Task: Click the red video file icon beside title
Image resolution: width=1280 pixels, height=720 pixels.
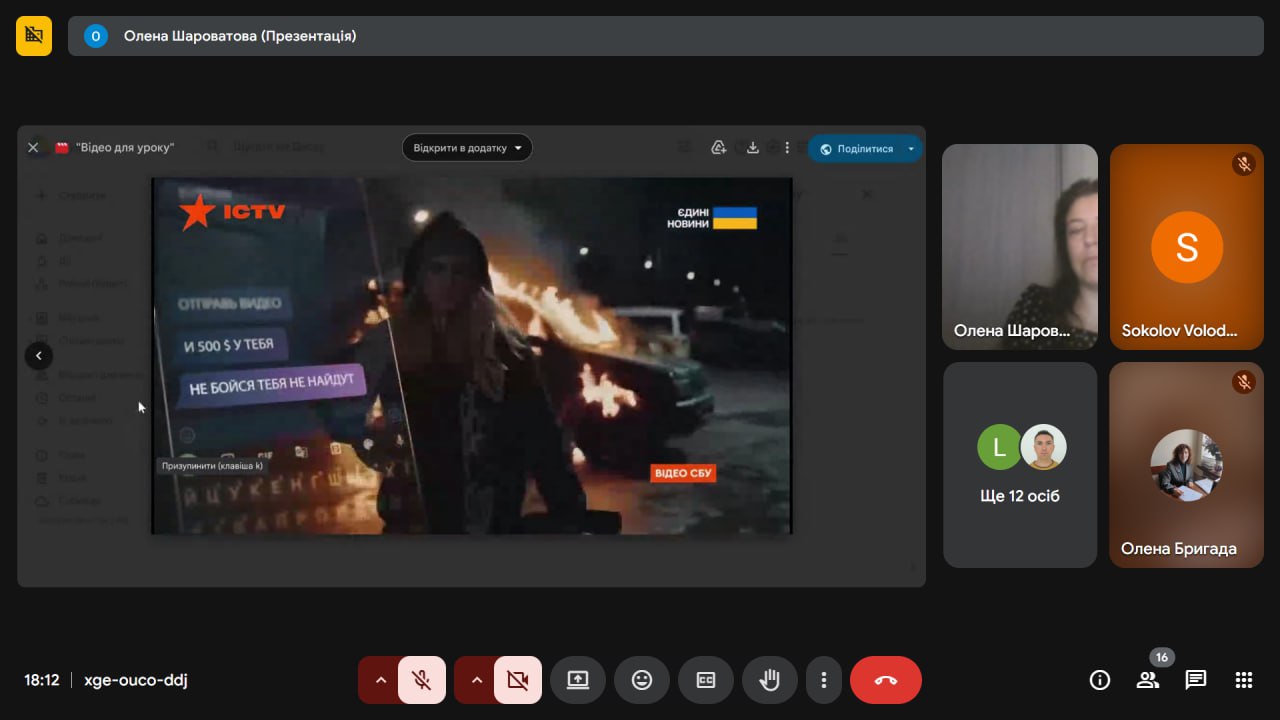Action: pos(62,148)
